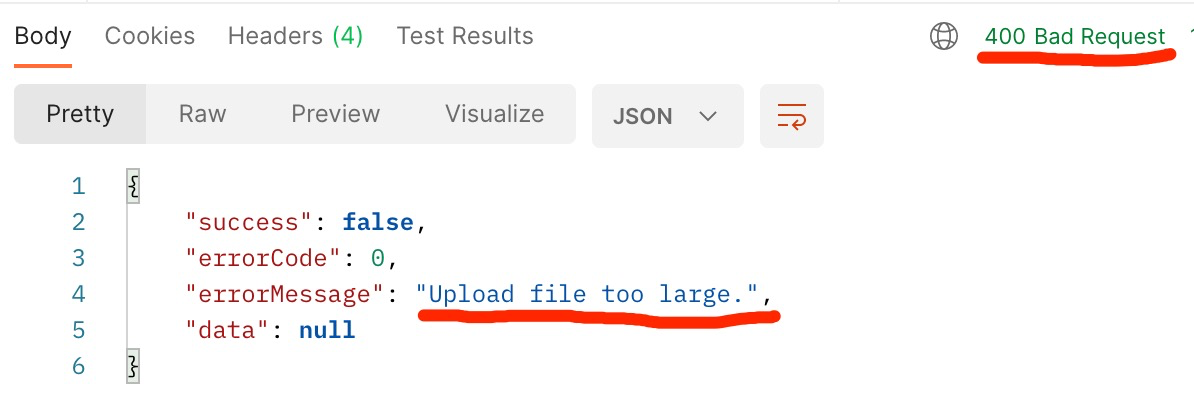Toggle the line wrap icon button
1194x412 pixels.
point(791,116)
